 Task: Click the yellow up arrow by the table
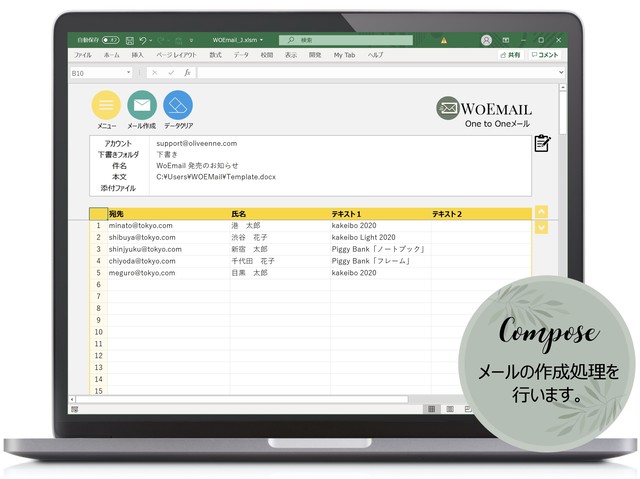point(541,212)
